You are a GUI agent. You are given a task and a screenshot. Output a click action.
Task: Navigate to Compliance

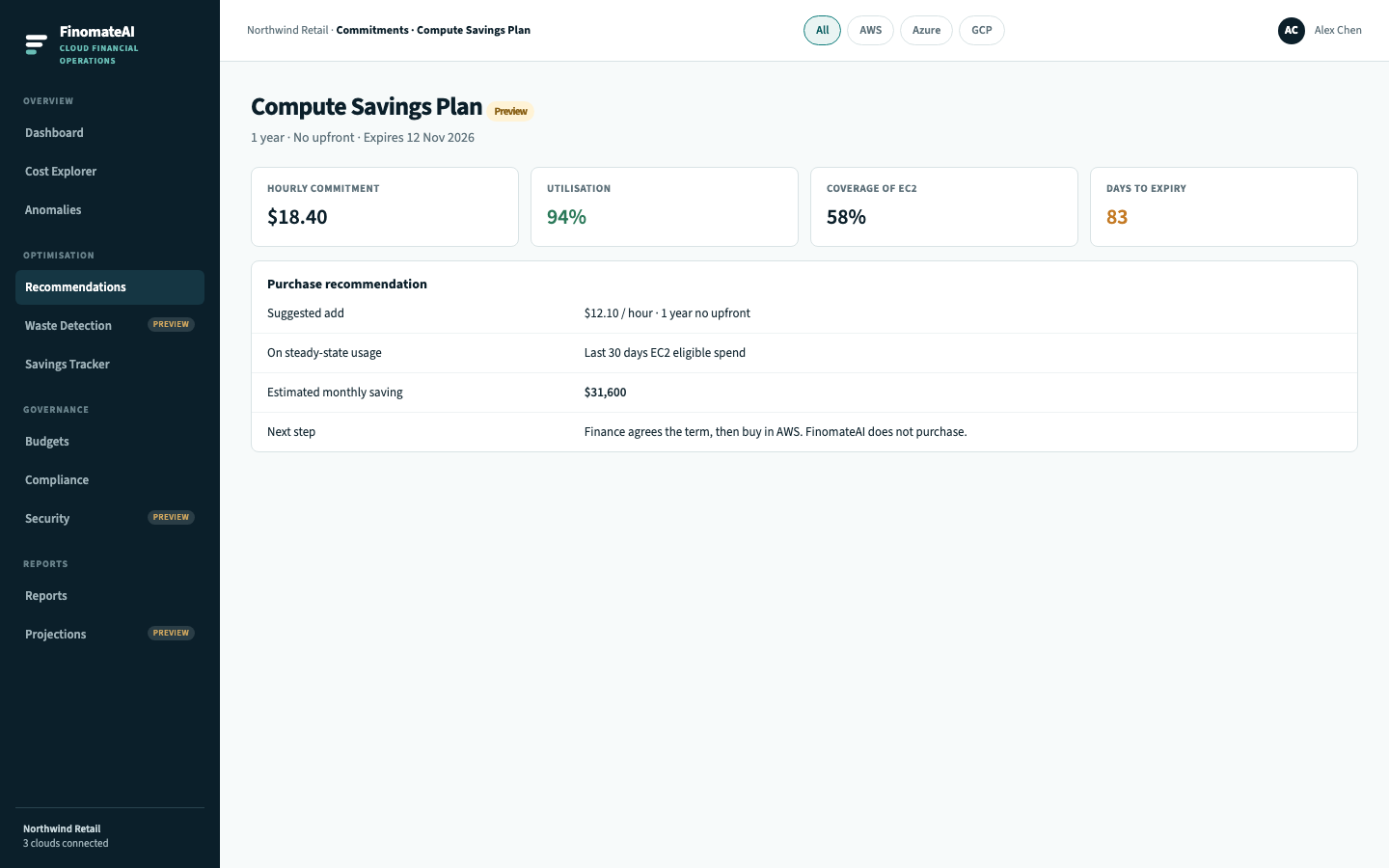tap(110, 480)
